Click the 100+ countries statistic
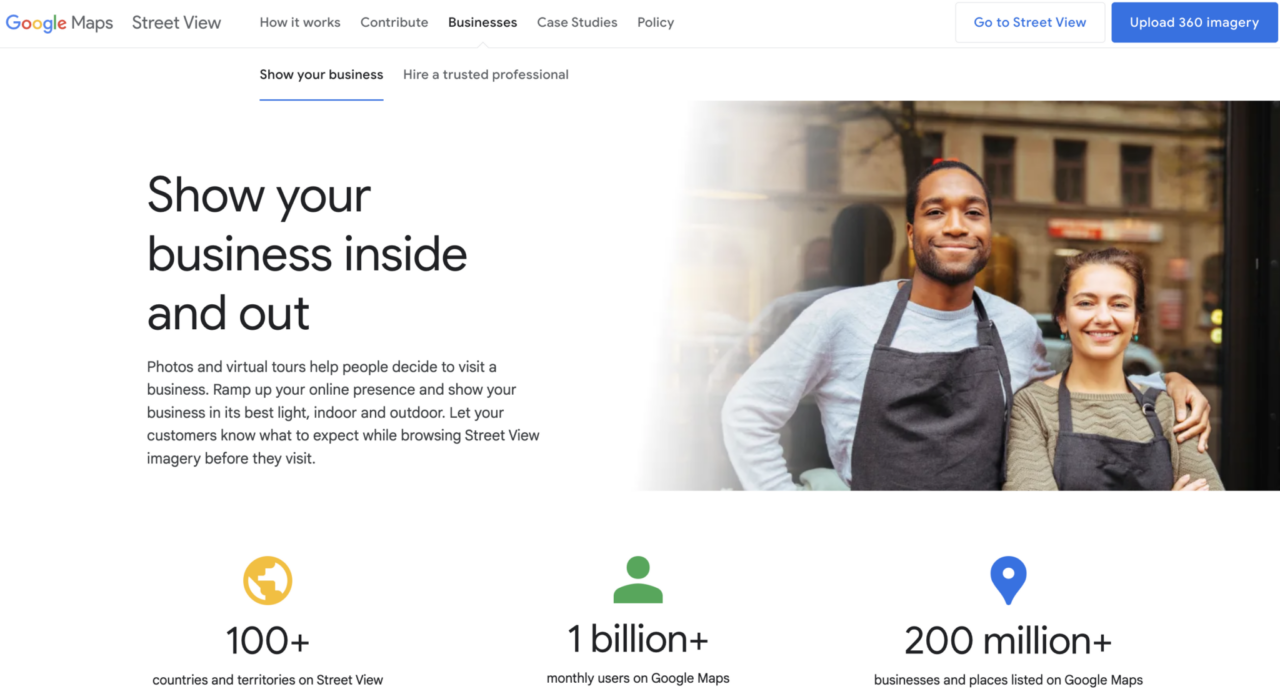This screenshot has height=694, width=1280. click(x=268, y=656)
